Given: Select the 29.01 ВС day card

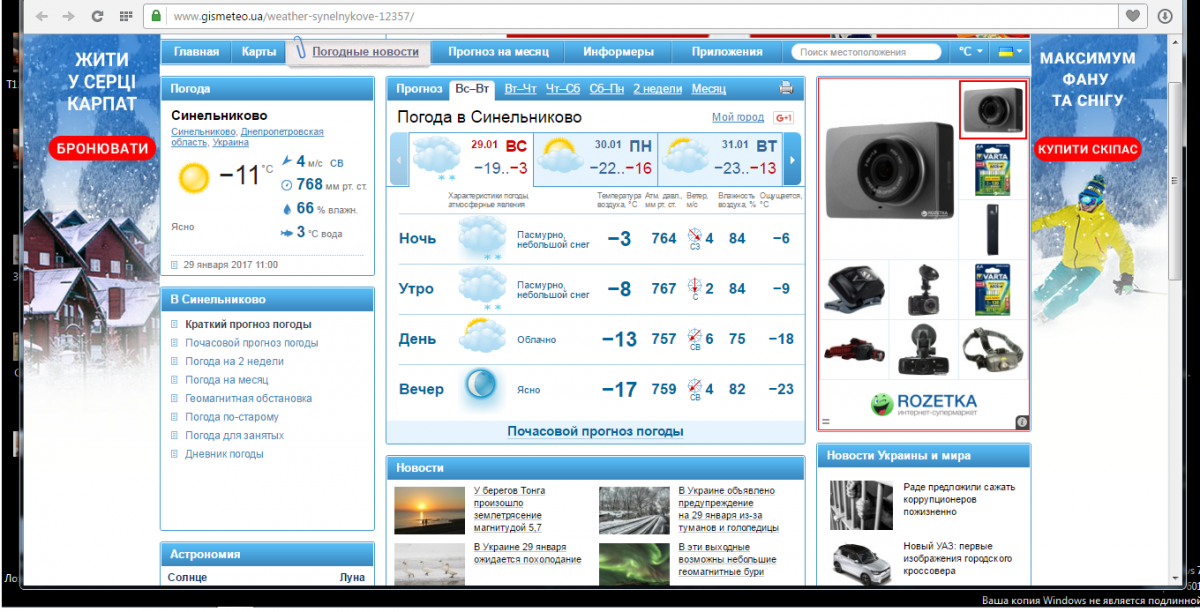Looking at the screenshot, I should (x=471, y=161).
